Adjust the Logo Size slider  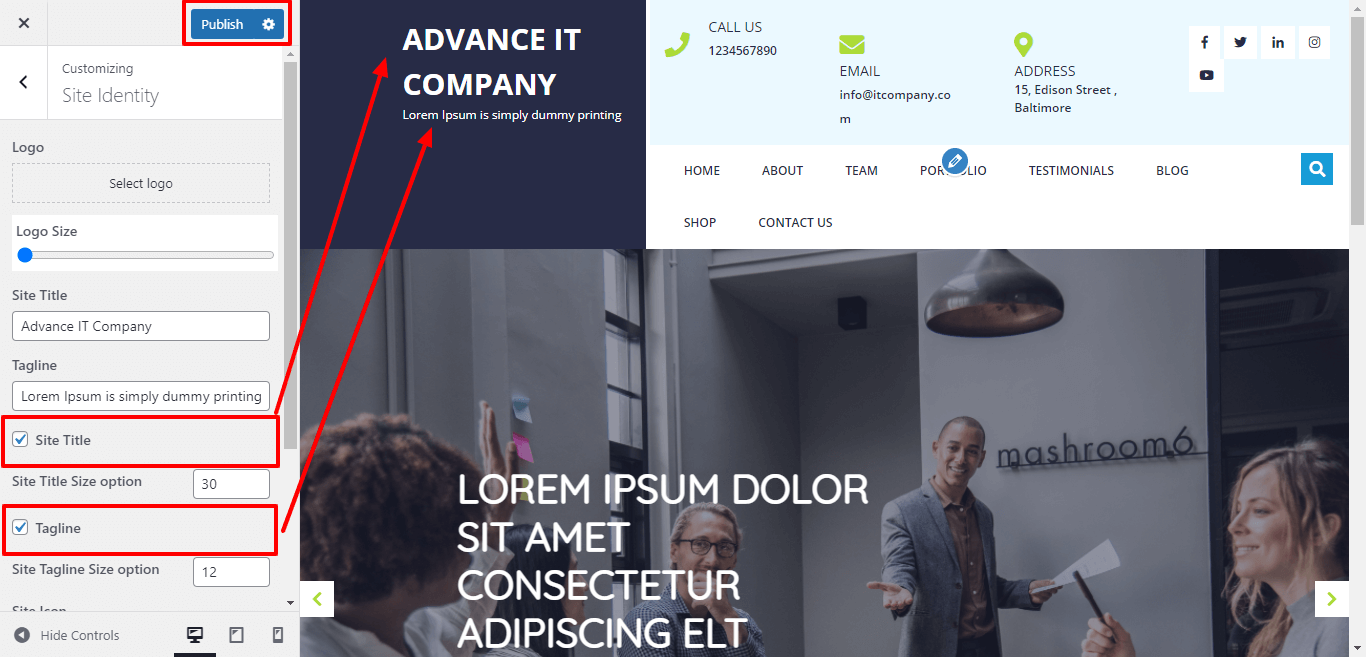[x=145, y=255]
